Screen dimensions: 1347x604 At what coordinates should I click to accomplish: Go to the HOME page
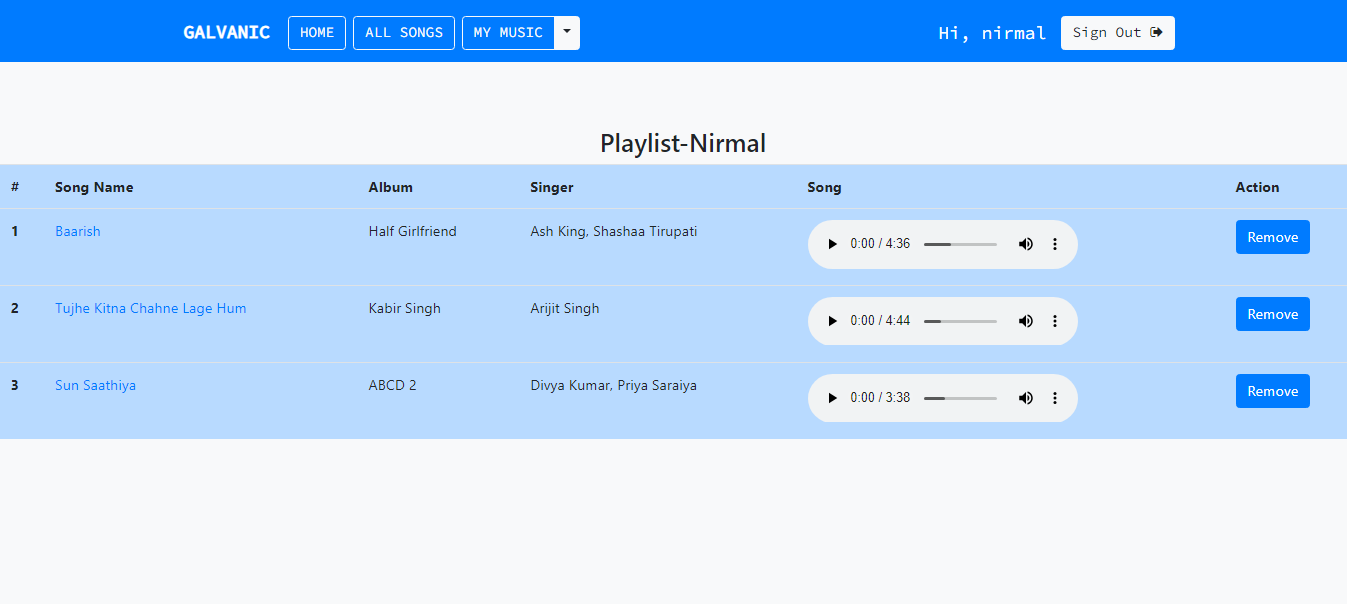pyautogui.click(x=317, y=32)
